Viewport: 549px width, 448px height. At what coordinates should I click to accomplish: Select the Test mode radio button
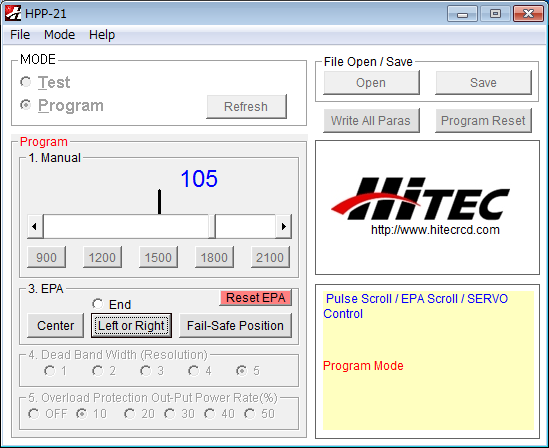26,82
